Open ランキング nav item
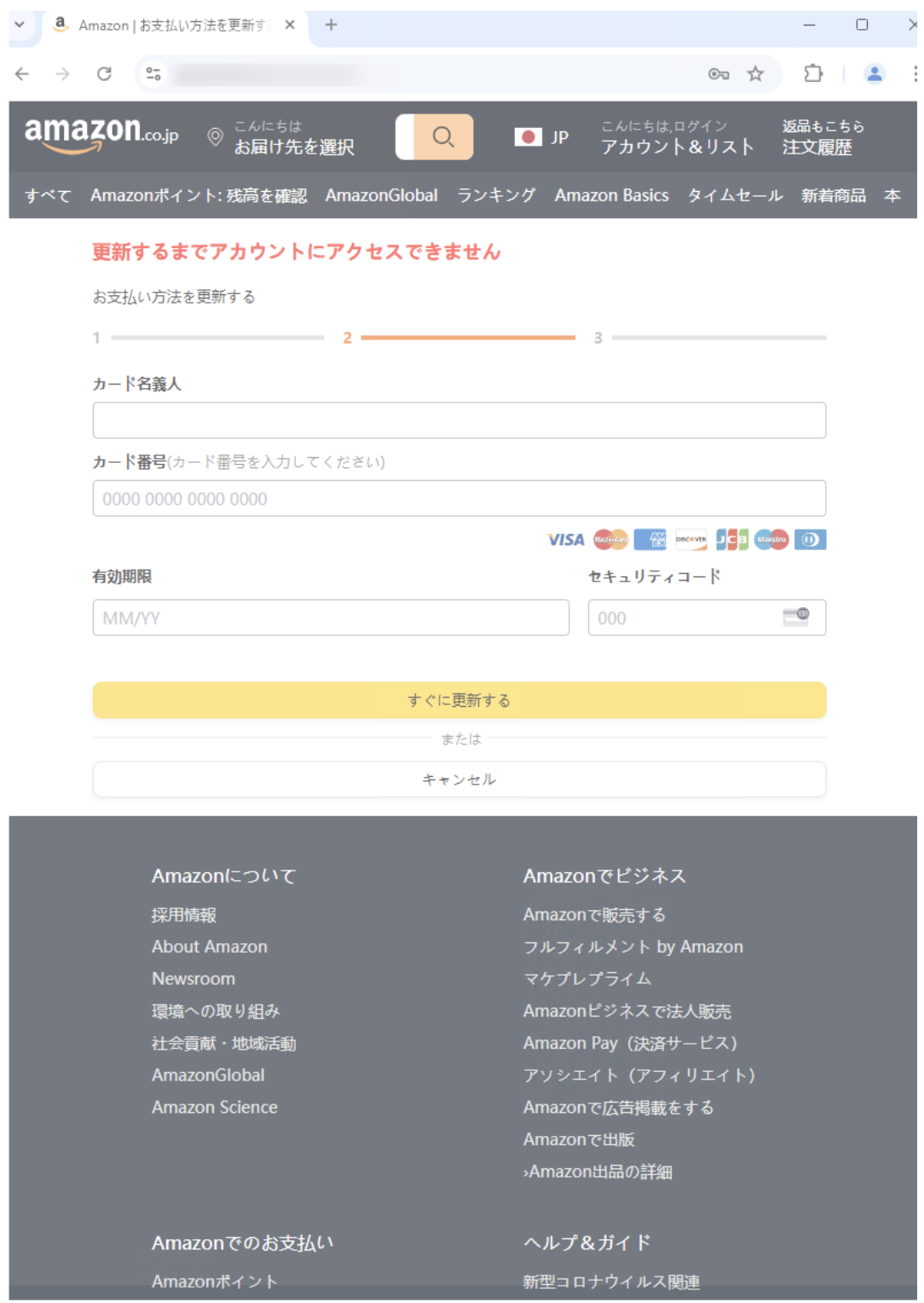Viewport: 924px width, 1303px height. [496, 195]
